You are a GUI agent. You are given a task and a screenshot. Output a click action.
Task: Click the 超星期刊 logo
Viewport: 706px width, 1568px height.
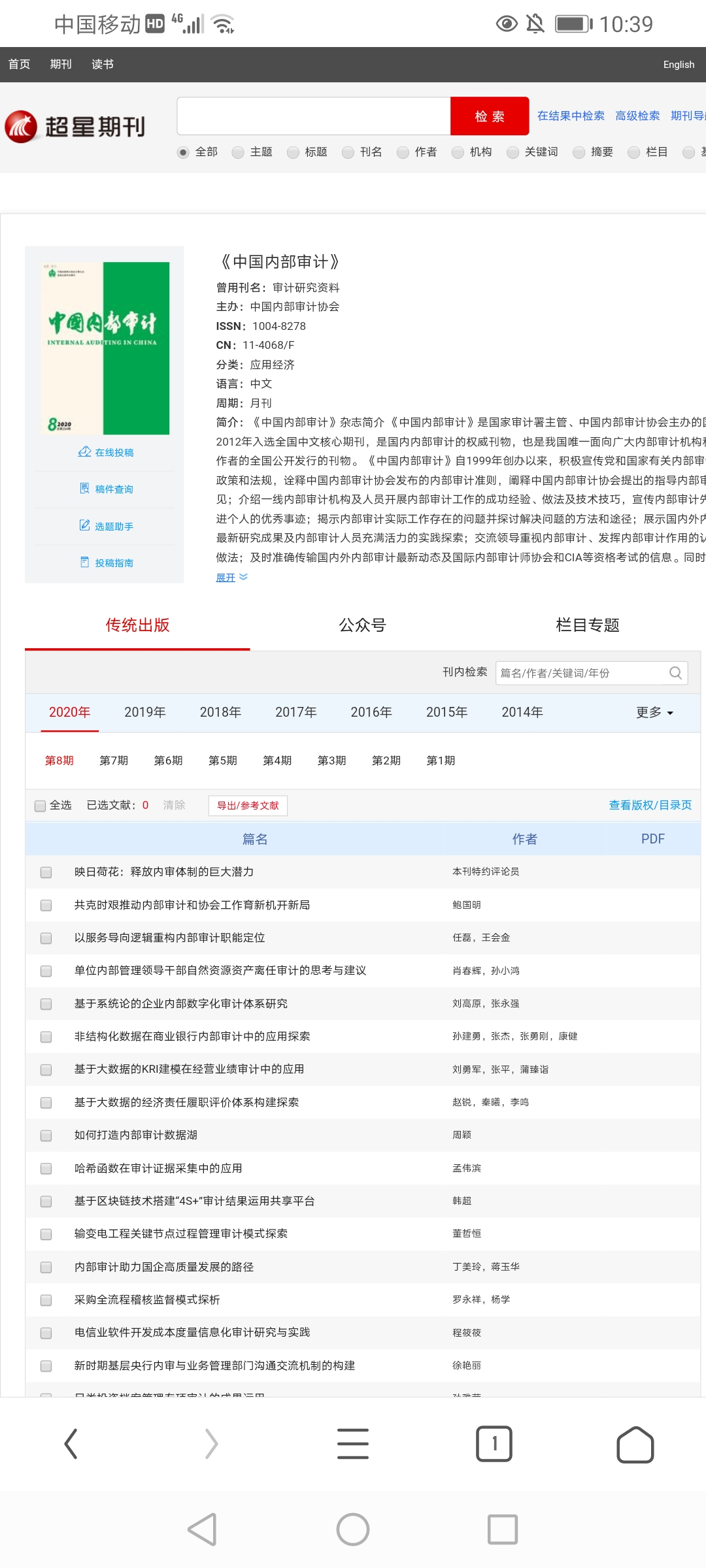tap(75, 127)
